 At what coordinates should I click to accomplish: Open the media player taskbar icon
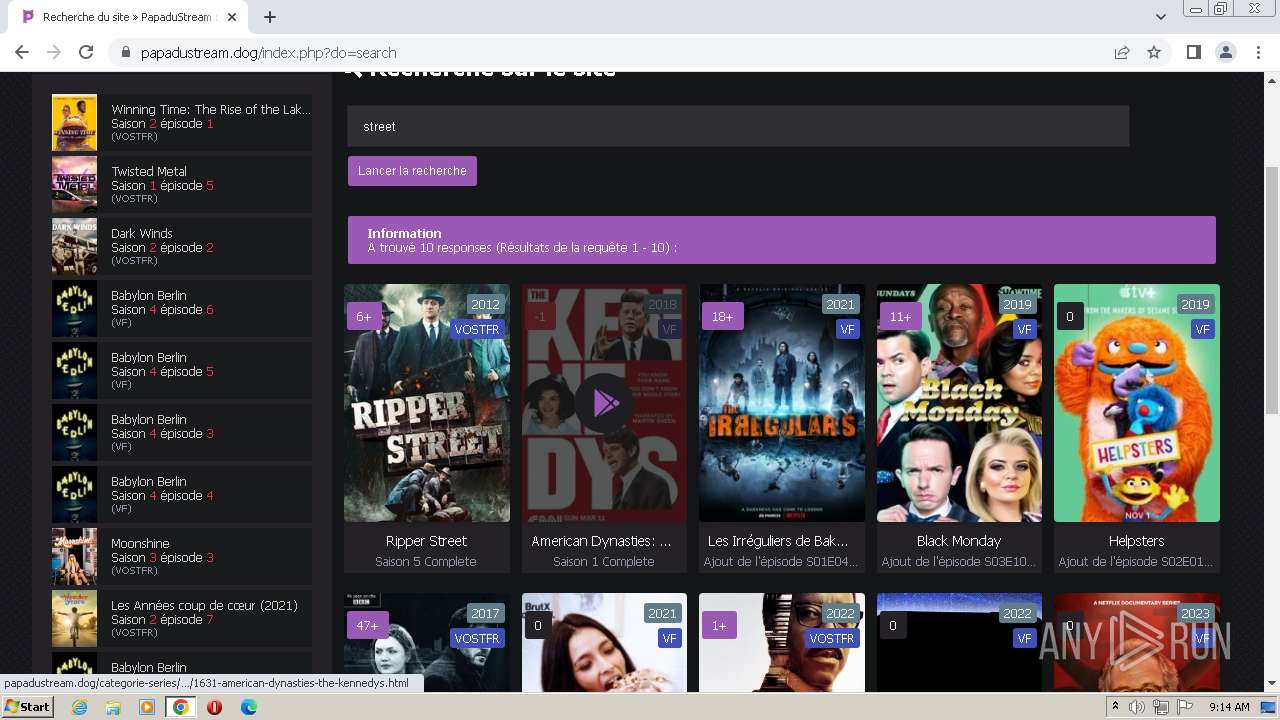tap(147, 707)
